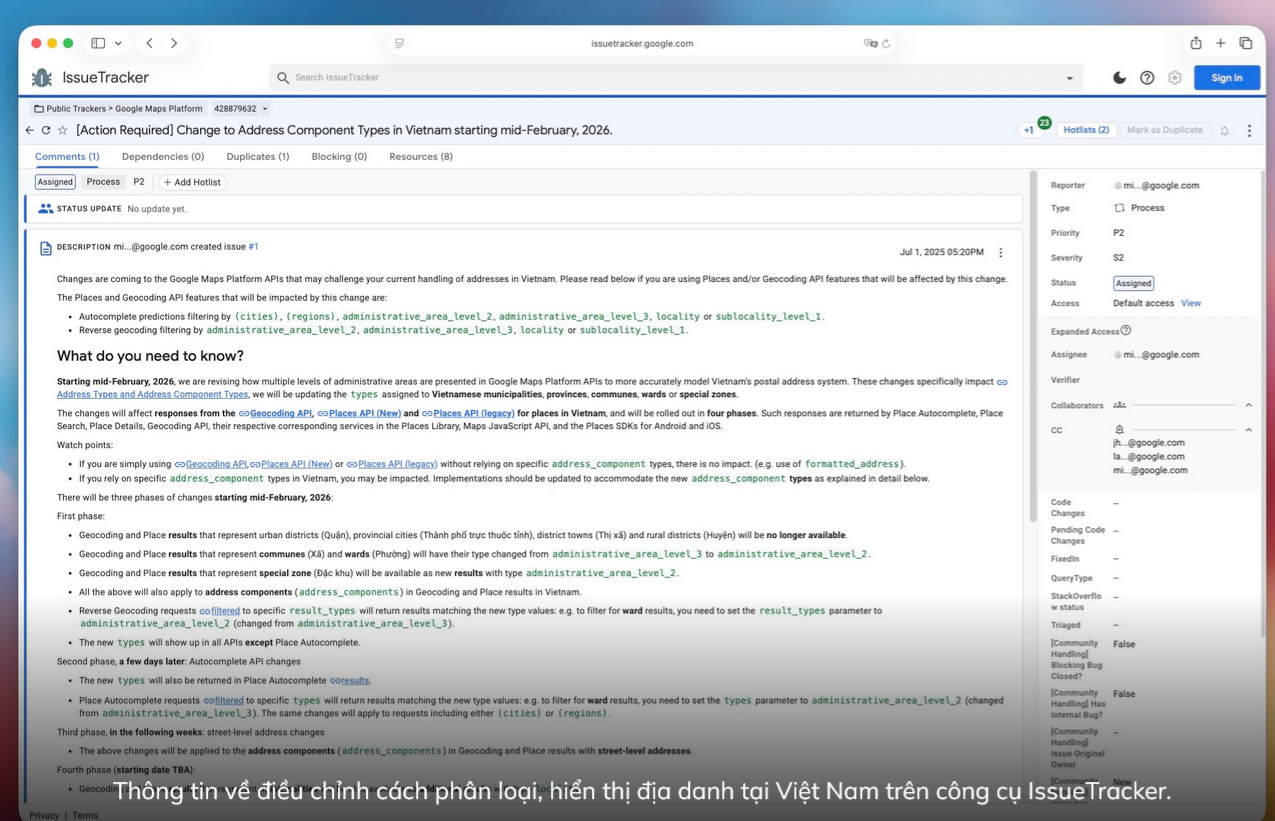This screenshot has height=821, width=1275.
Task: Toggle dark theme with the moon icon
Action: (1119, 78)
